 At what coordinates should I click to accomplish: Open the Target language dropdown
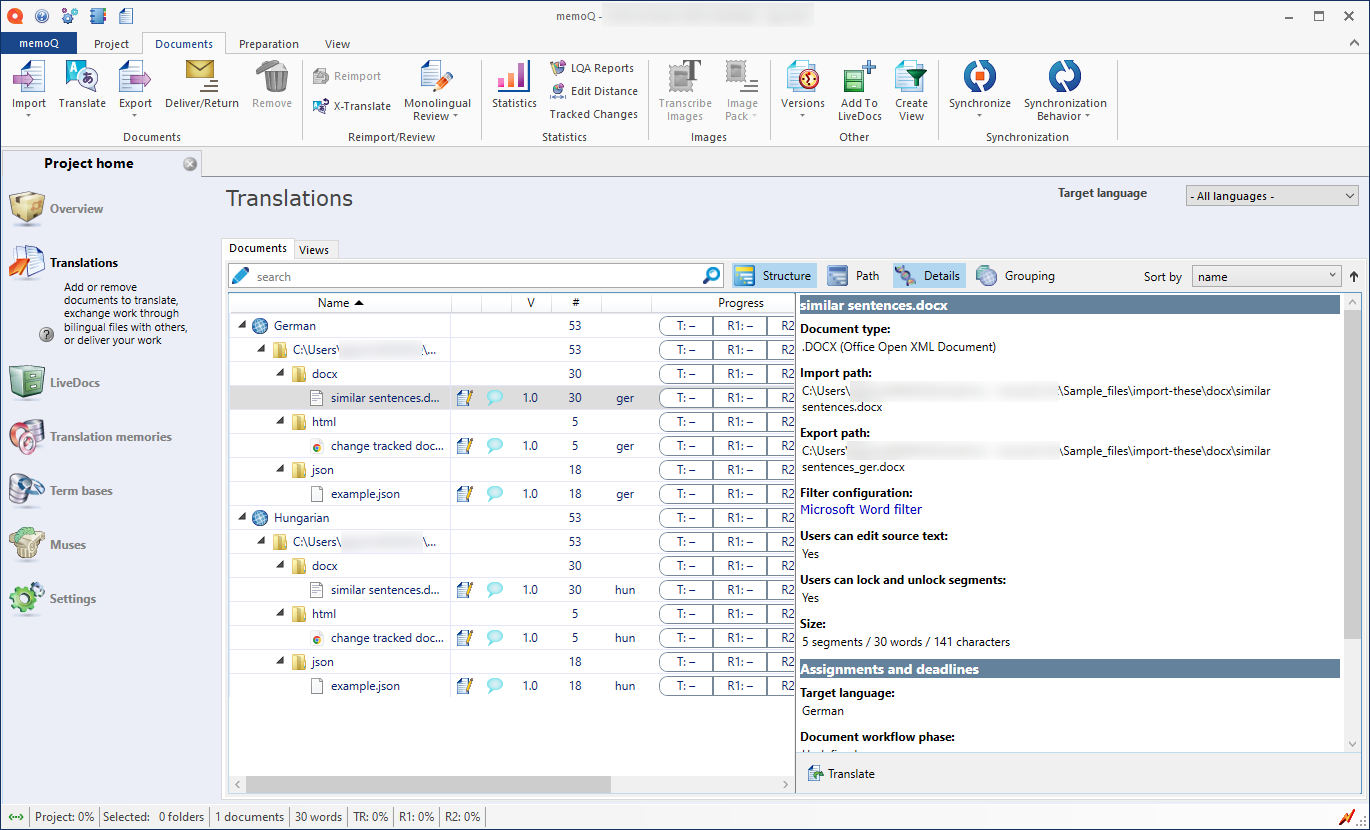point(1272,196)
